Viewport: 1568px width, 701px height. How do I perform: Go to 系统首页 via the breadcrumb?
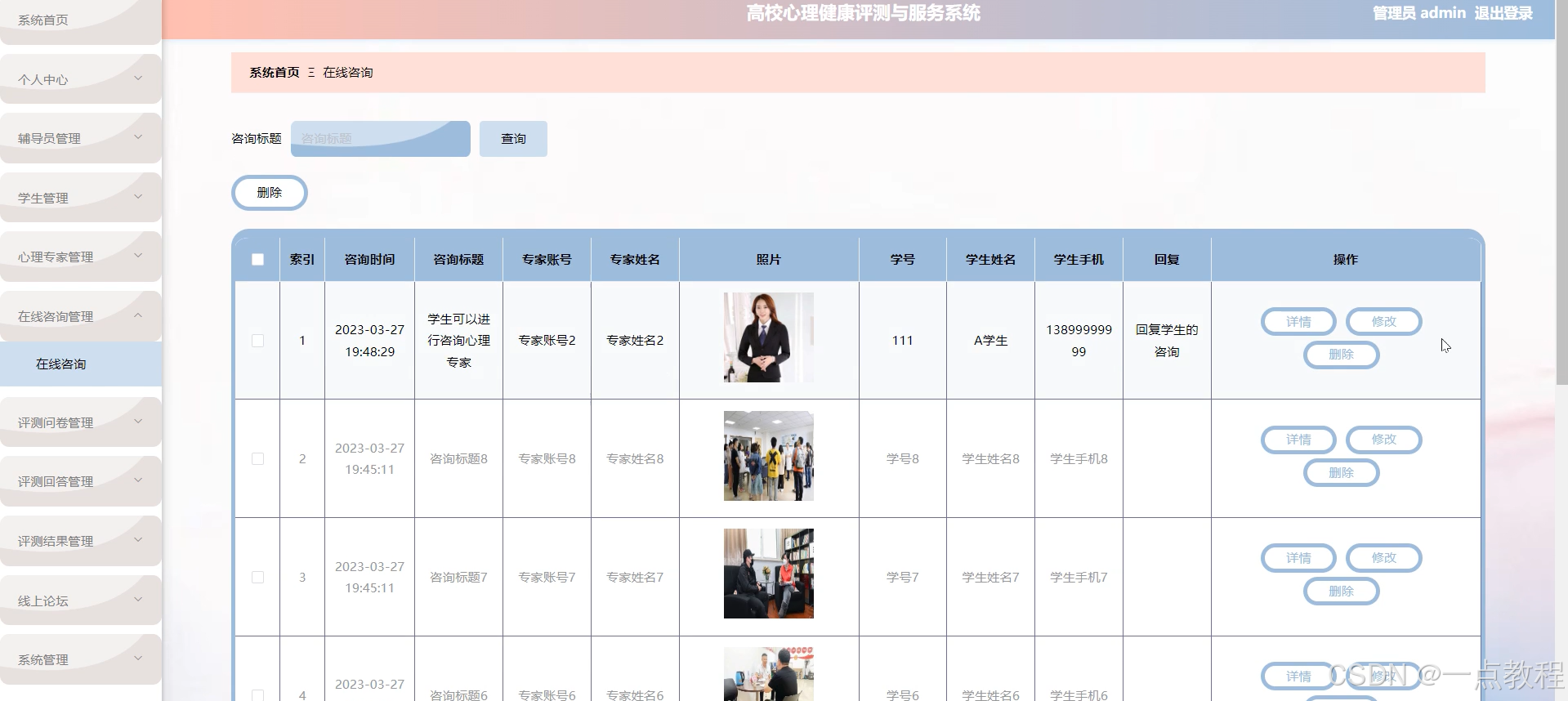coord(275,73)
